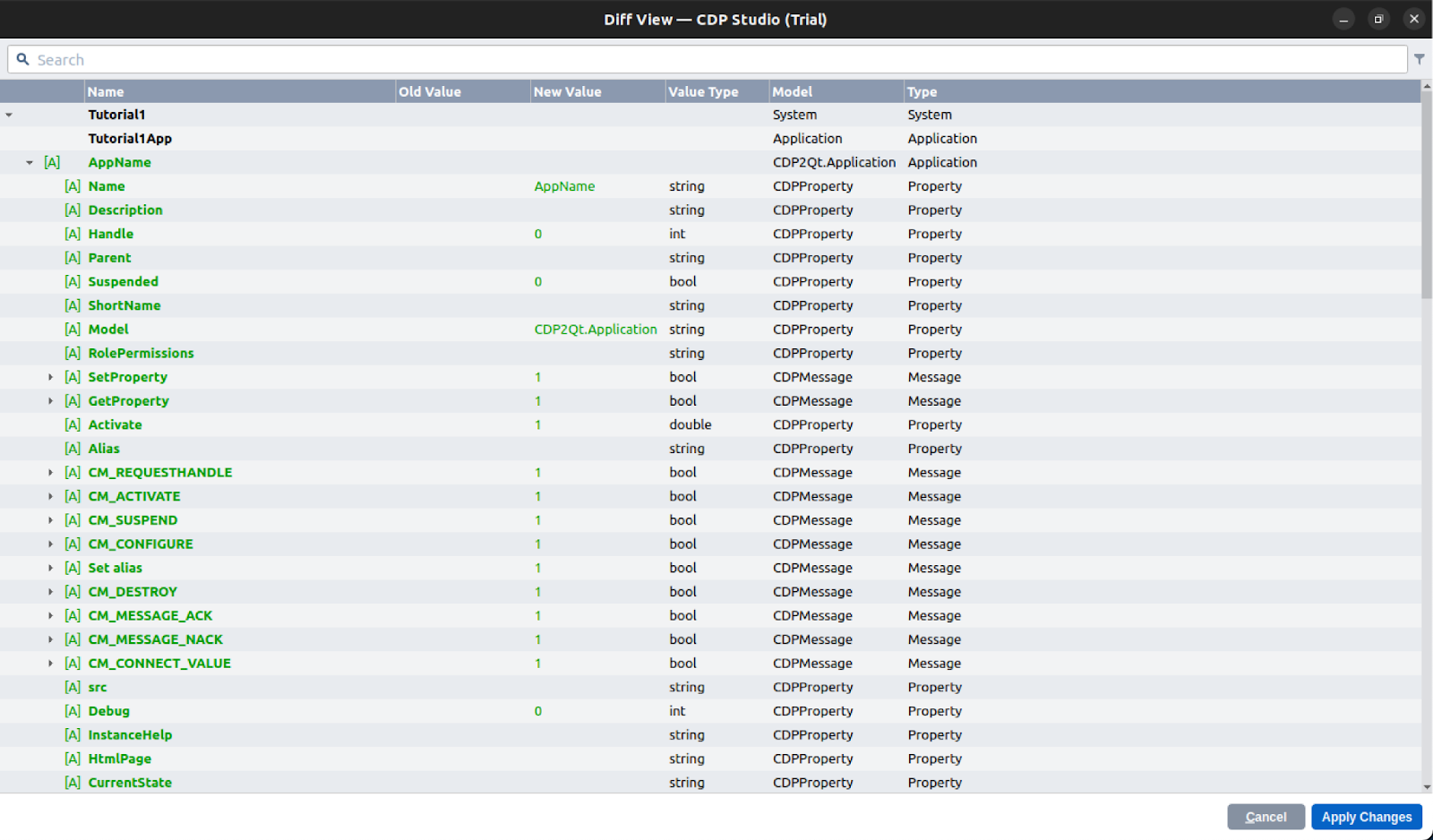
Task: Expand the GetProperty row
Action: pos(50,401)
